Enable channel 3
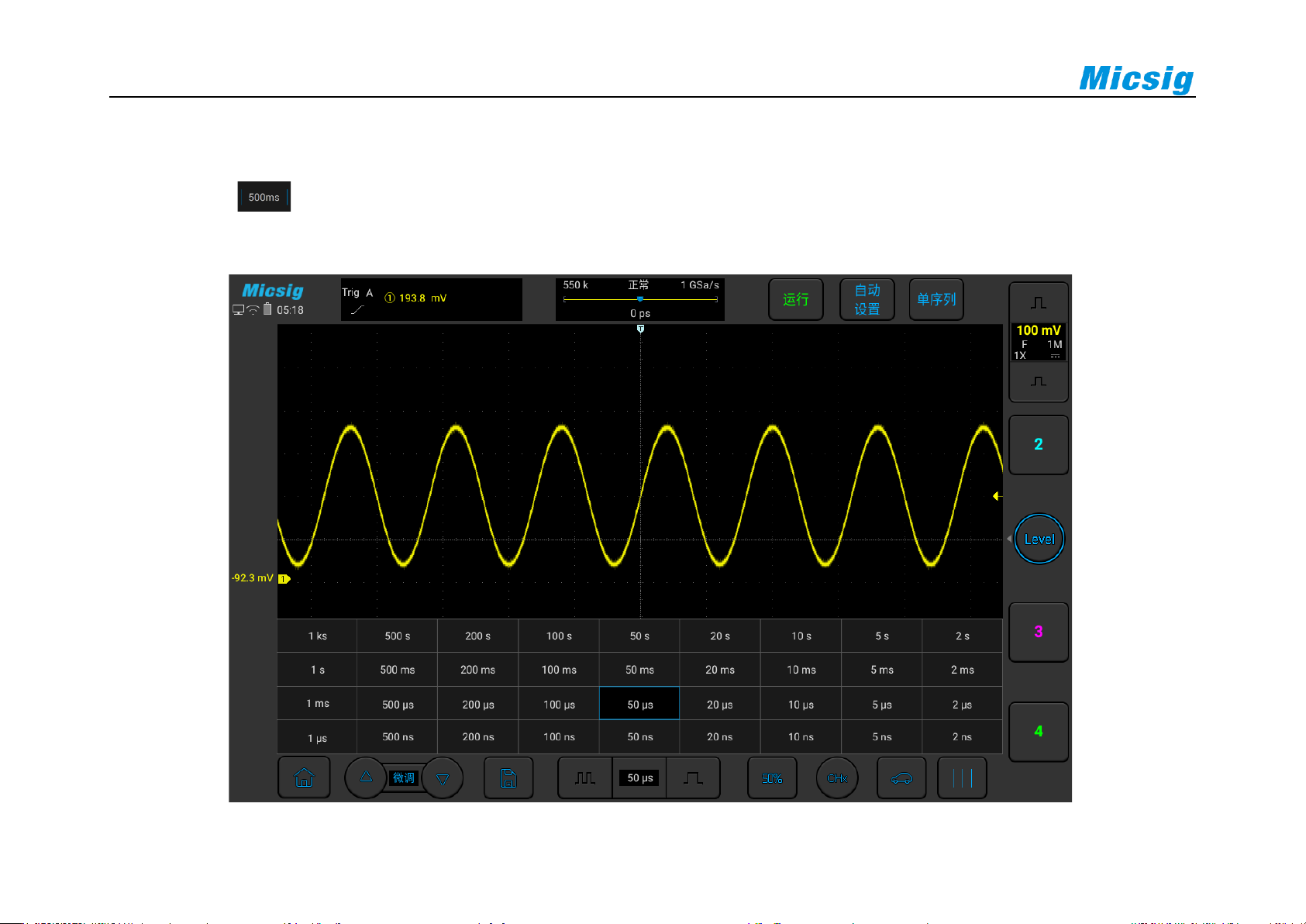The height and width of the screenshot is (924, 1306). [x=1039, y=632]
